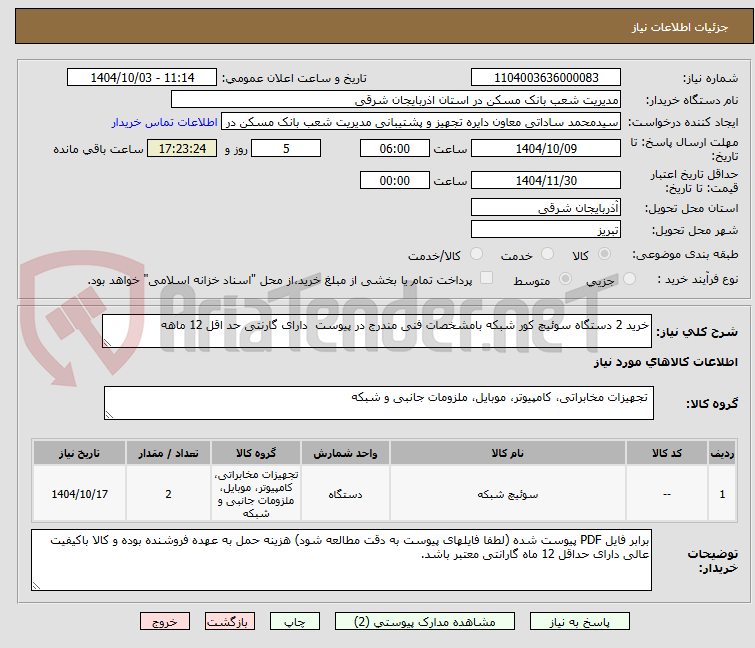The height and width of the screenshot is (648, 755).
Task: Open the اطلاعات تماس خریدار link
Action: click(x=165, y=122)
